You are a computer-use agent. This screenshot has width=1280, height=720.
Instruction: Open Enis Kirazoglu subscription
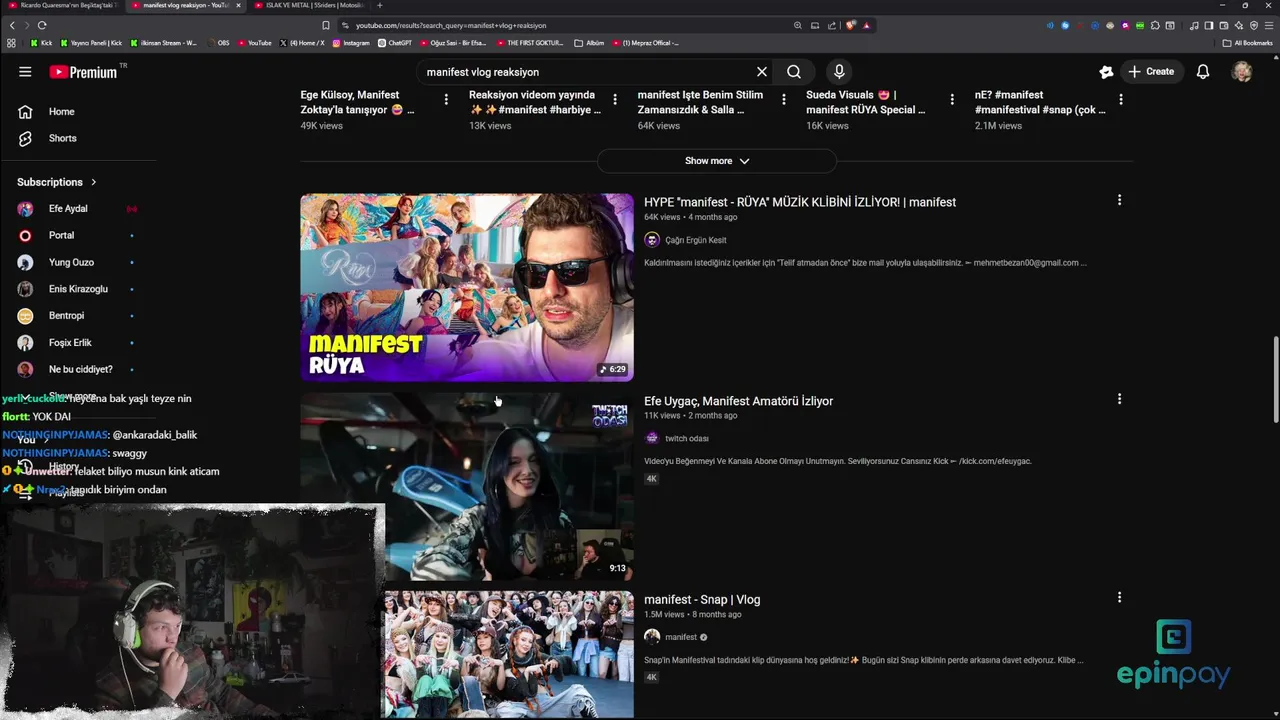pos(80,289)
